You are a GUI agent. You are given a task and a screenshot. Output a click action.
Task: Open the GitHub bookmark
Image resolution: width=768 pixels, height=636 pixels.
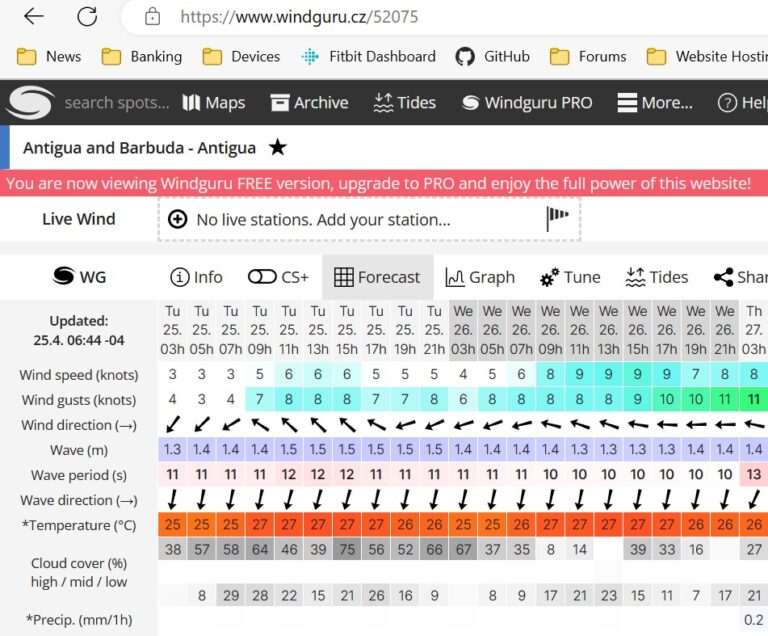click(x=492, y=56)
